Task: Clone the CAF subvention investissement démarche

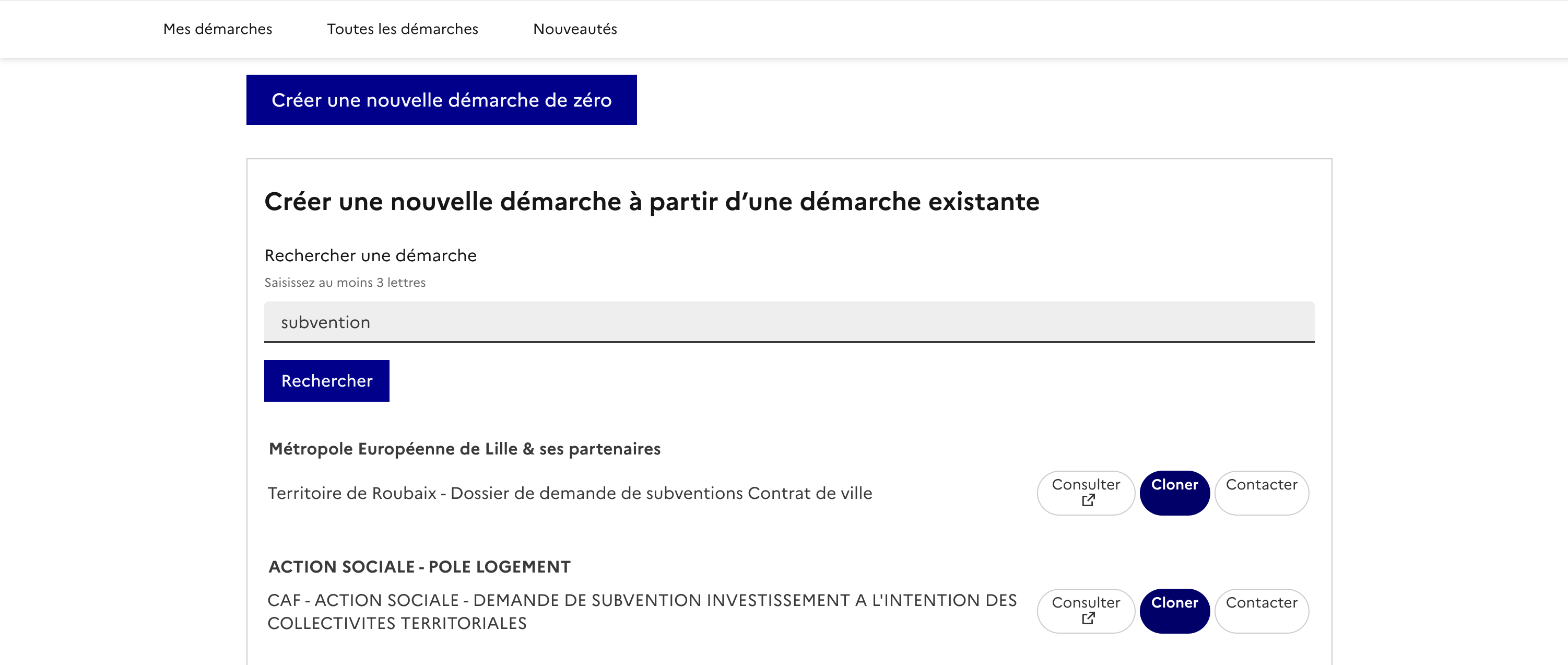Action: click(1174, 610)
